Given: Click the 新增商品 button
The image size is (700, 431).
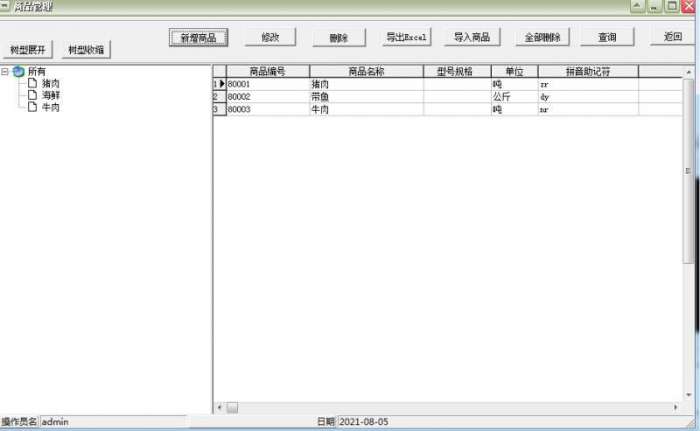Looking at the screenshot, I should pos(198,38).
